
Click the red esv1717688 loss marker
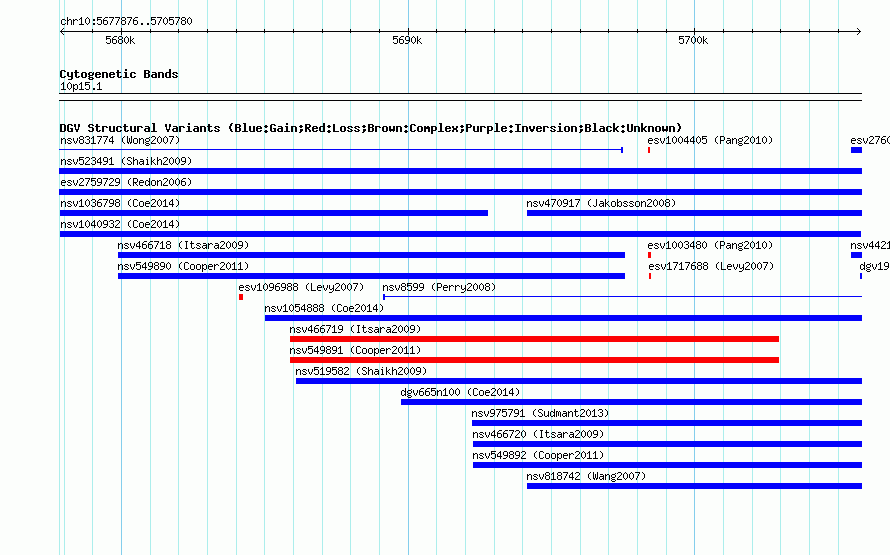click(650, 276)
